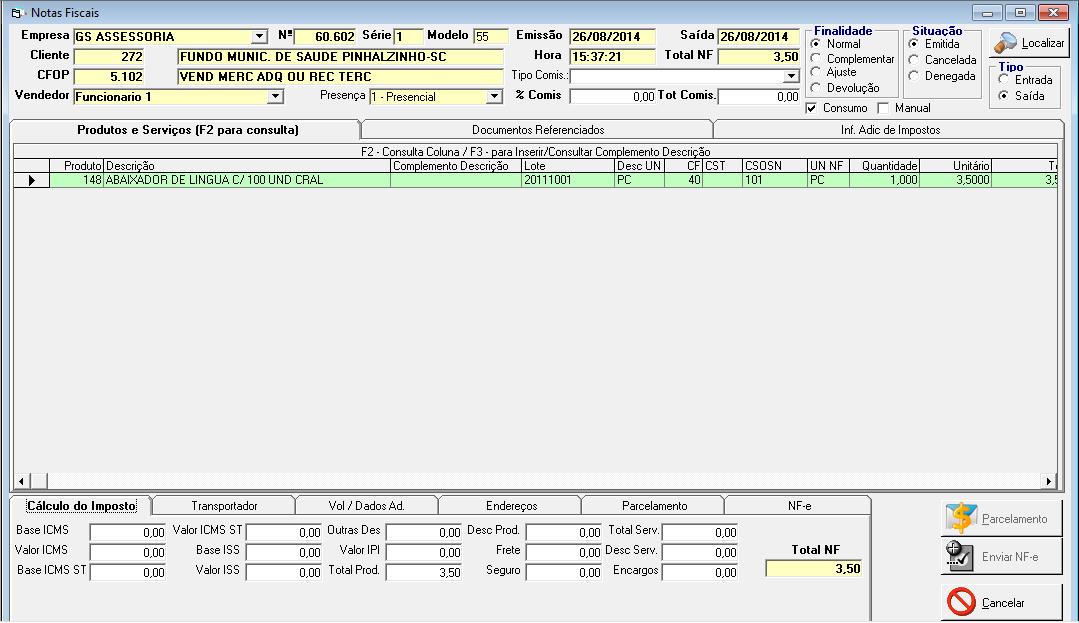Open the Empresa dropdown list
Image resolution: width=1079 pixels, height=623 pixels.
260,37
